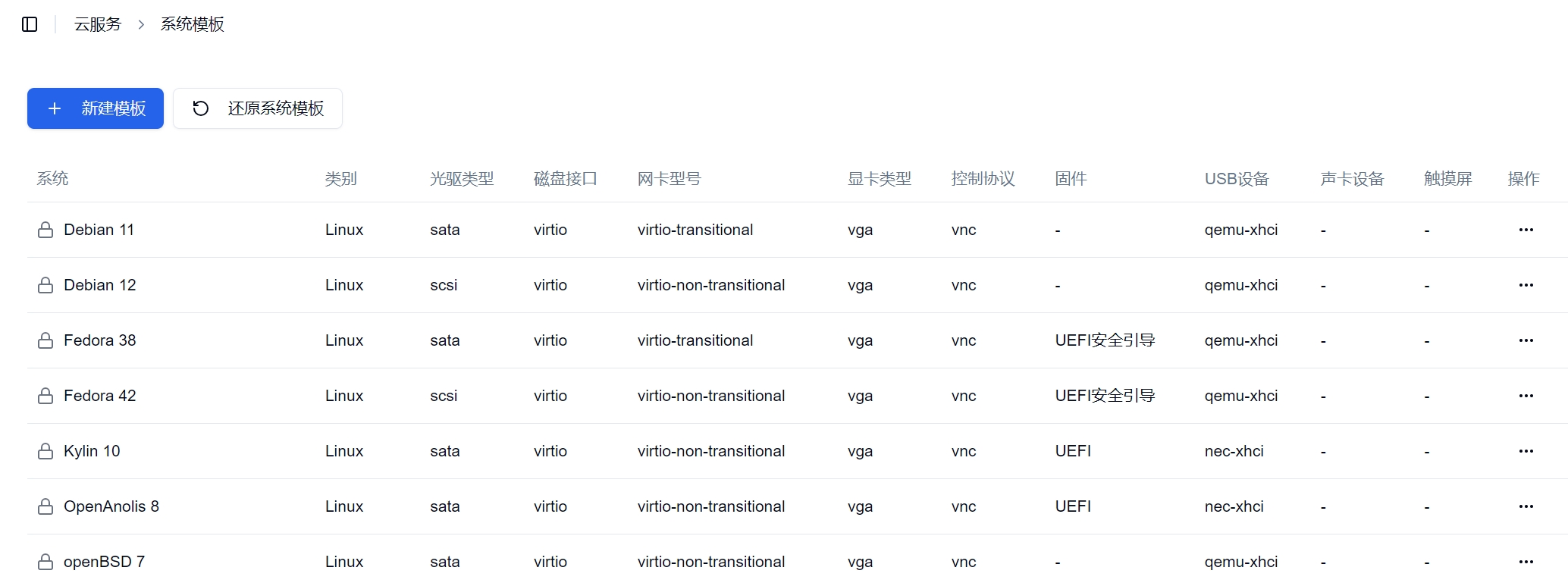Go to 云服务 in the breadcrumb
The height and width of the screenshot is (583, 1568).
pyautogui.click(x=98, y=24)
